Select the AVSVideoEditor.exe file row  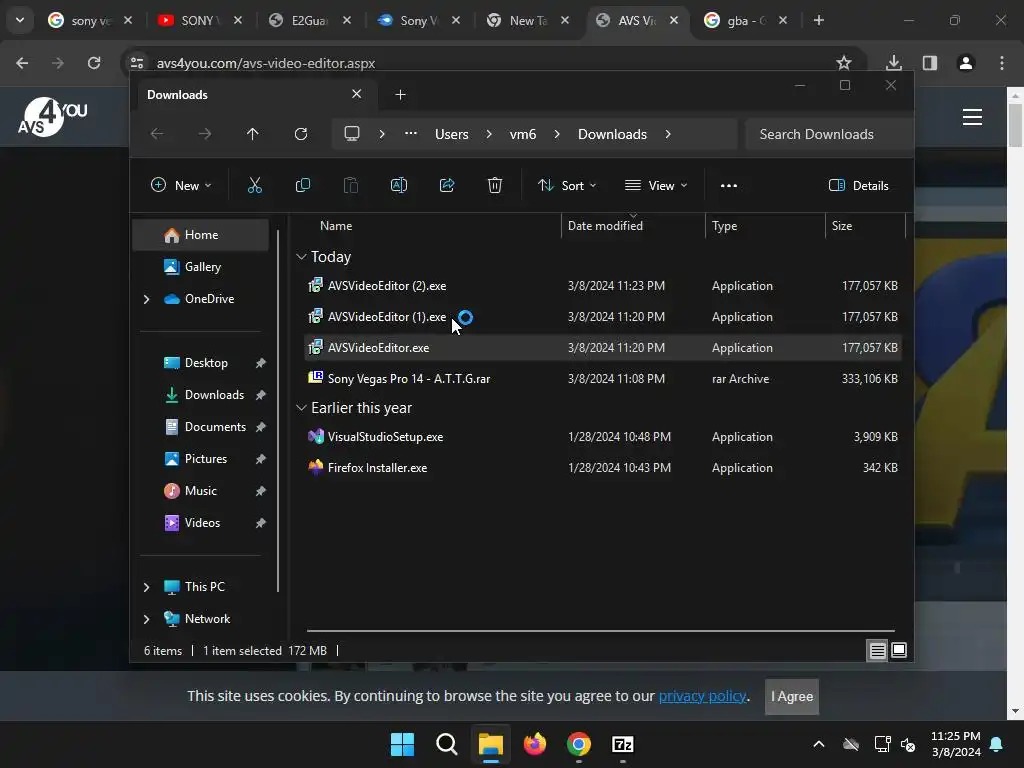[603, 347]
